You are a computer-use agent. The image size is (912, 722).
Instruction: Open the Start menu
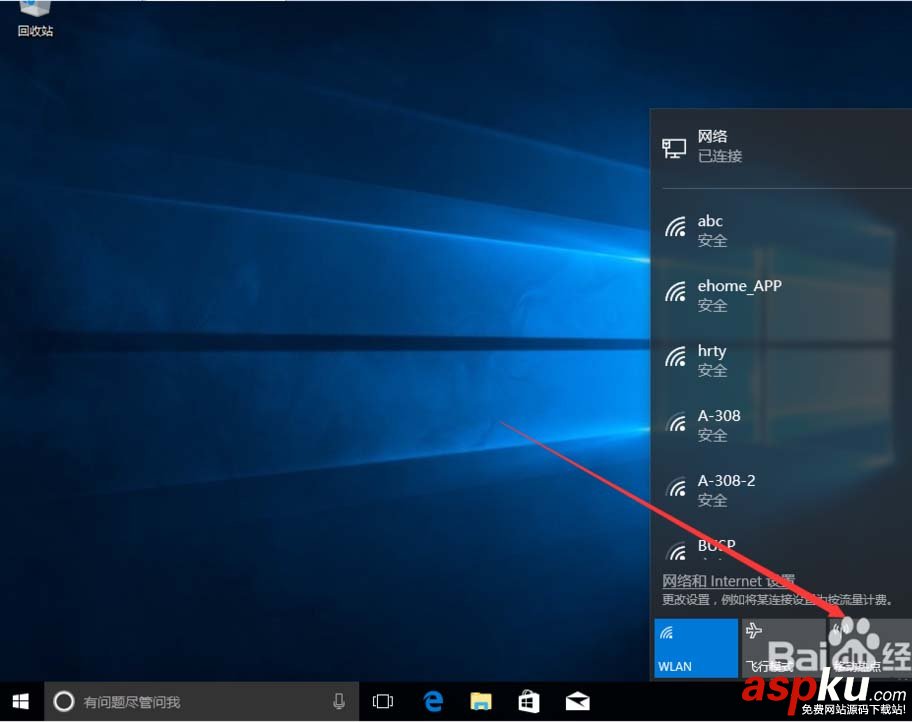19,701
